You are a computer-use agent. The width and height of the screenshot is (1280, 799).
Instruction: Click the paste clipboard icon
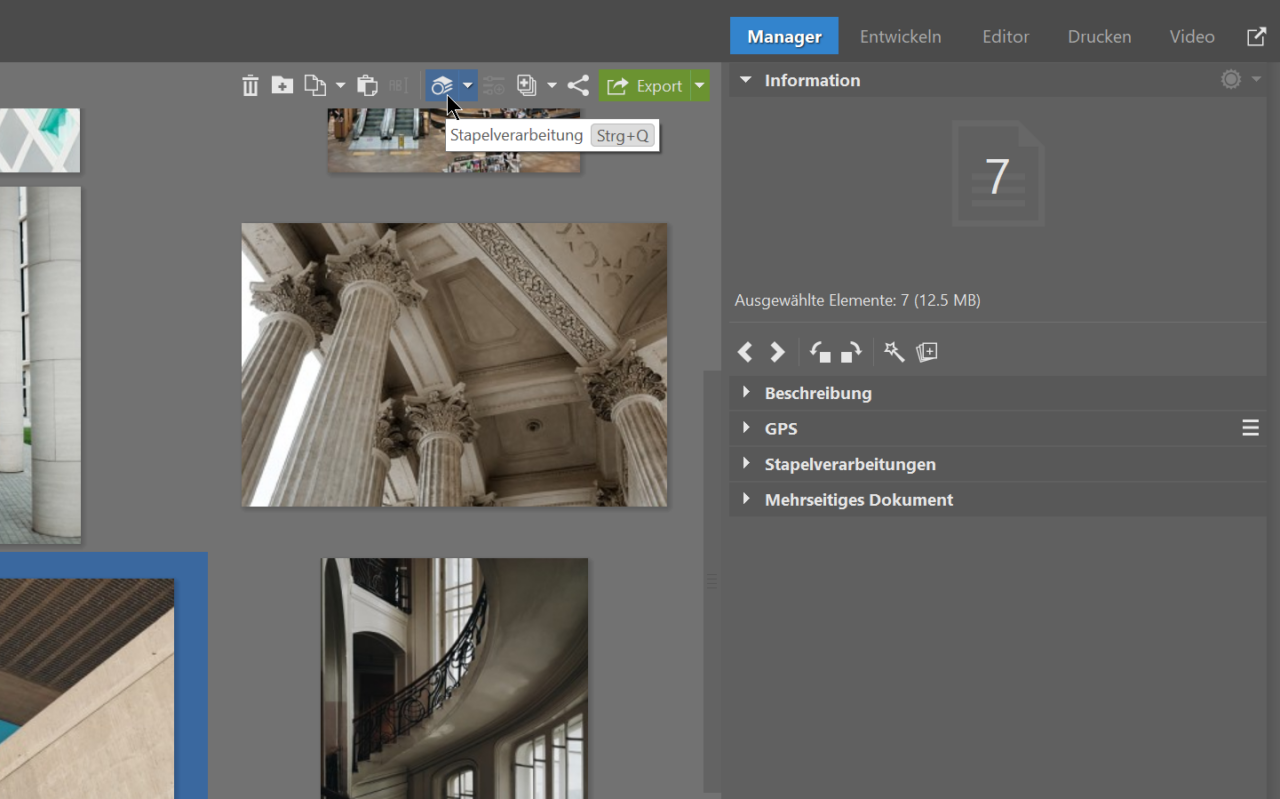[x=367, y=86]
